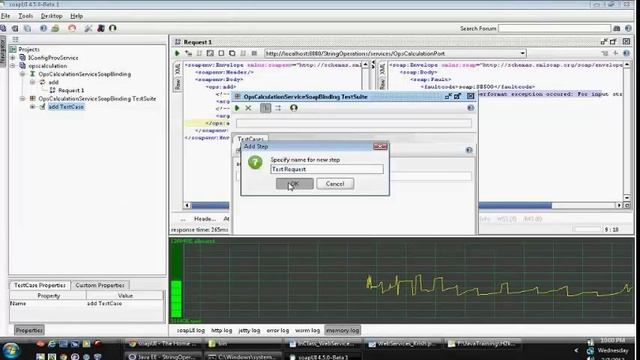The image size is (640, 360).
Task: Open the Tools menu
Action: tap(26, 16)
